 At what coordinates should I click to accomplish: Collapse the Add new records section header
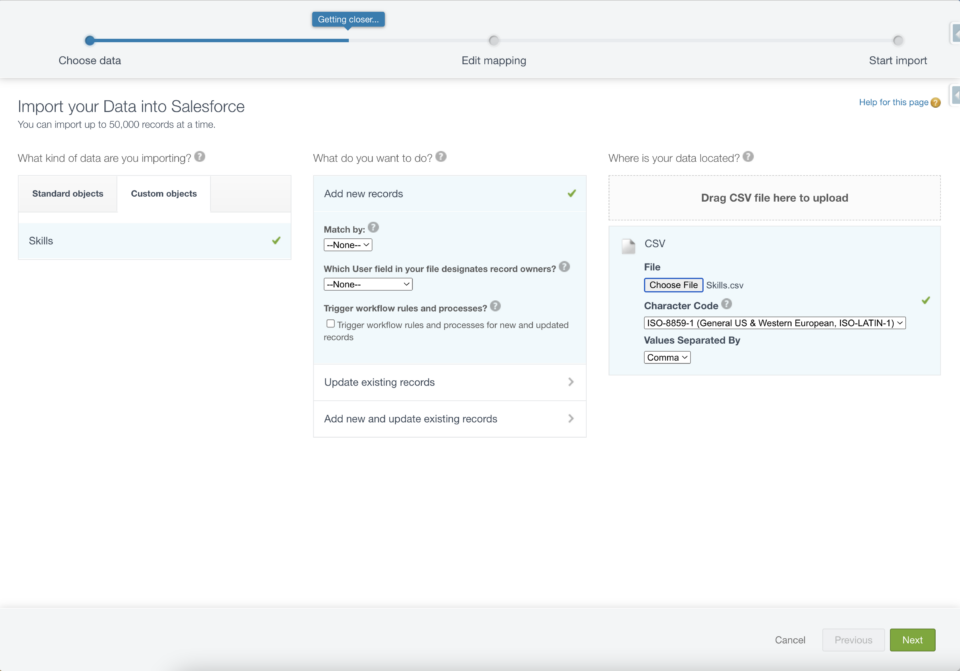449,193
